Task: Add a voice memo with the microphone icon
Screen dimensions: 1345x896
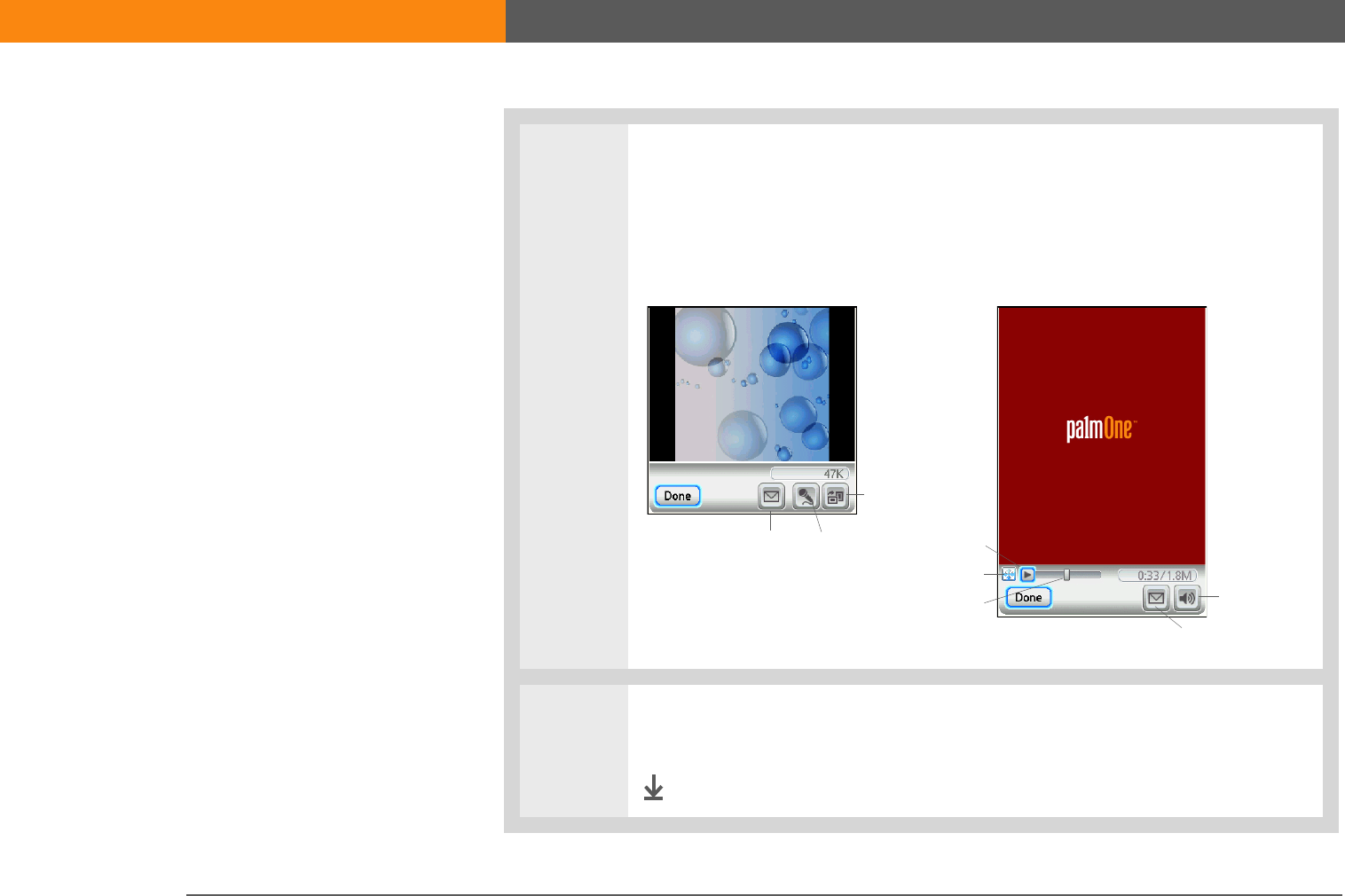Action: pos(805,496)
